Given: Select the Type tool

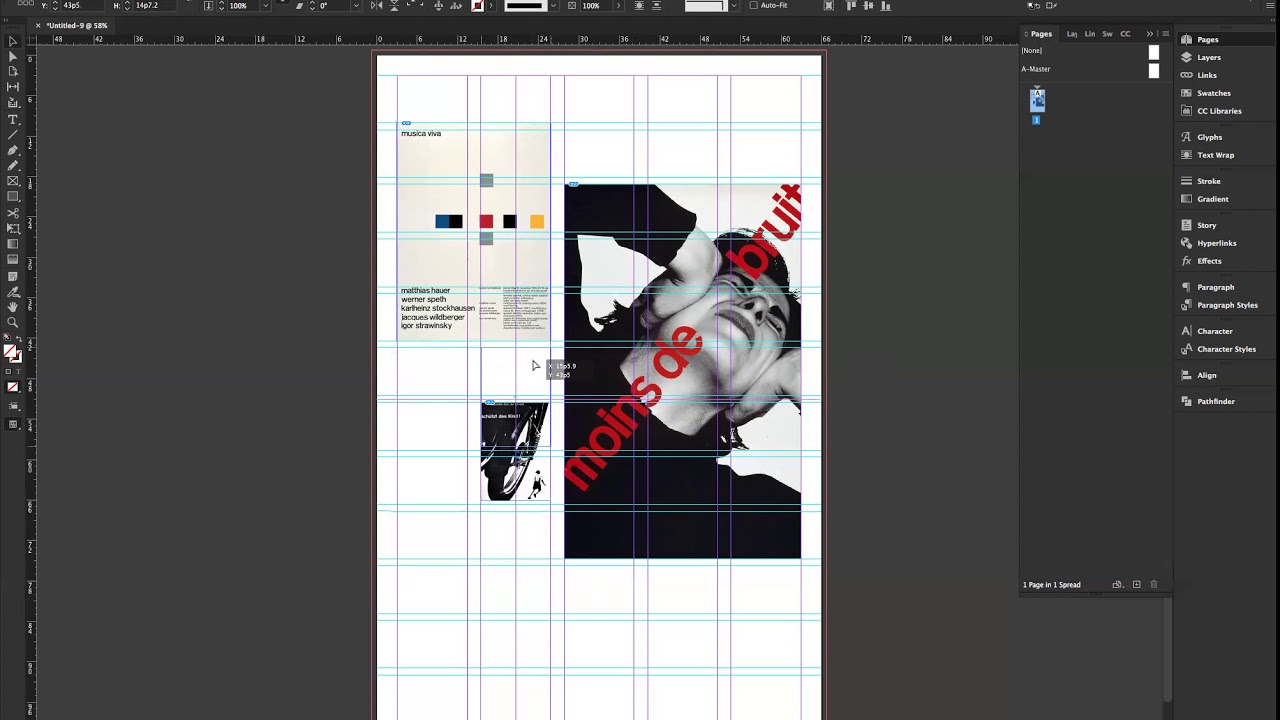Looking at the screenshot, I should click(x=13, y=120).
